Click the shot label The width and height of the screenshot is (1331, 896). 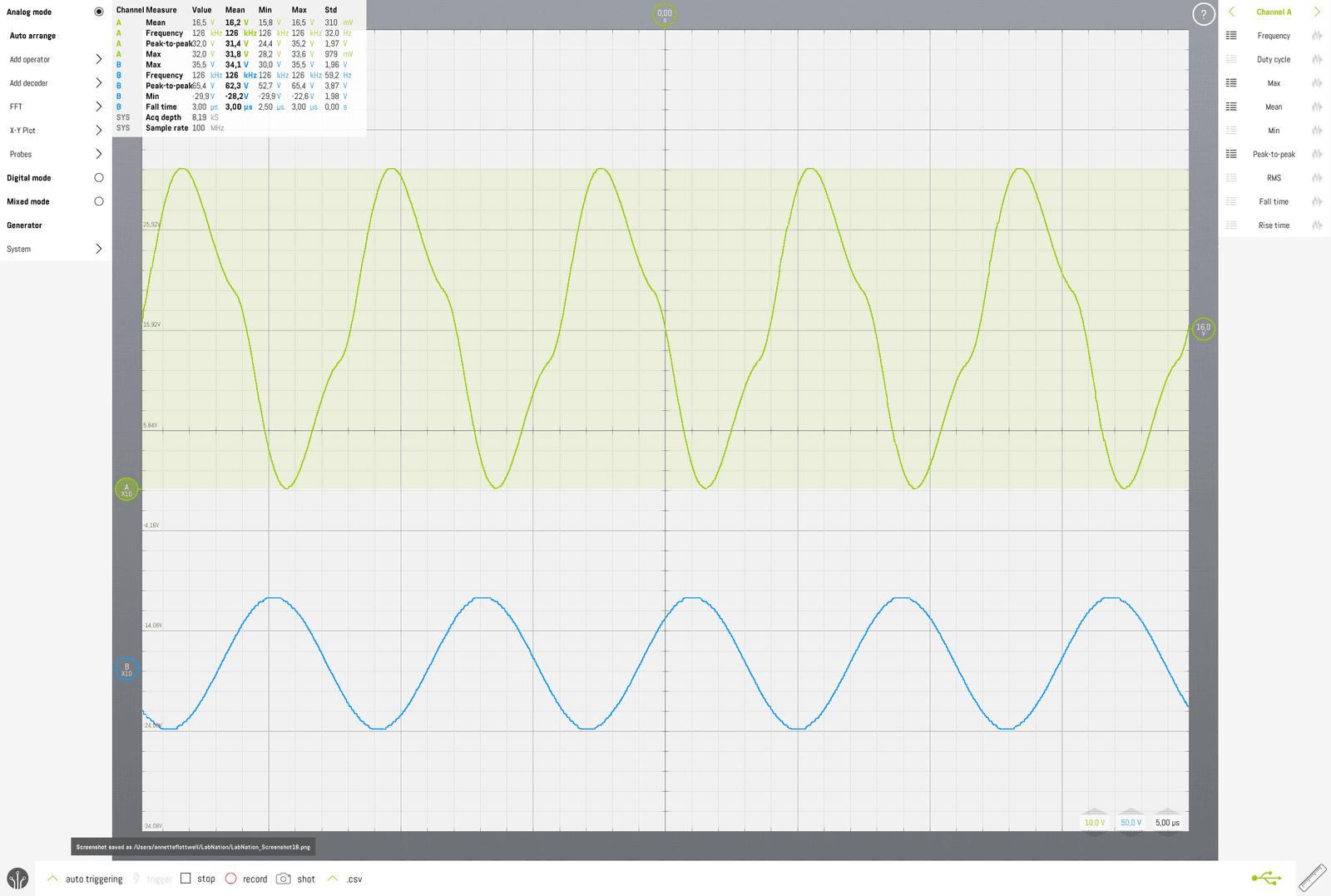[306, 879]
